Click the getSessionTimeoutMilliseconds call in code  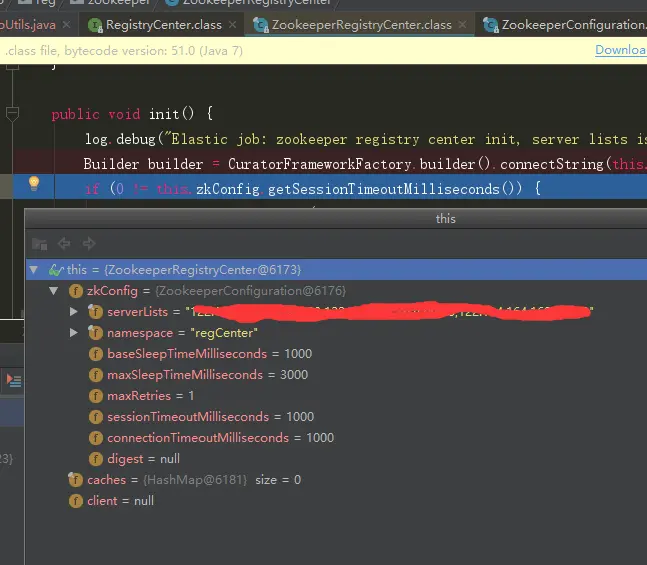(383, 189)
